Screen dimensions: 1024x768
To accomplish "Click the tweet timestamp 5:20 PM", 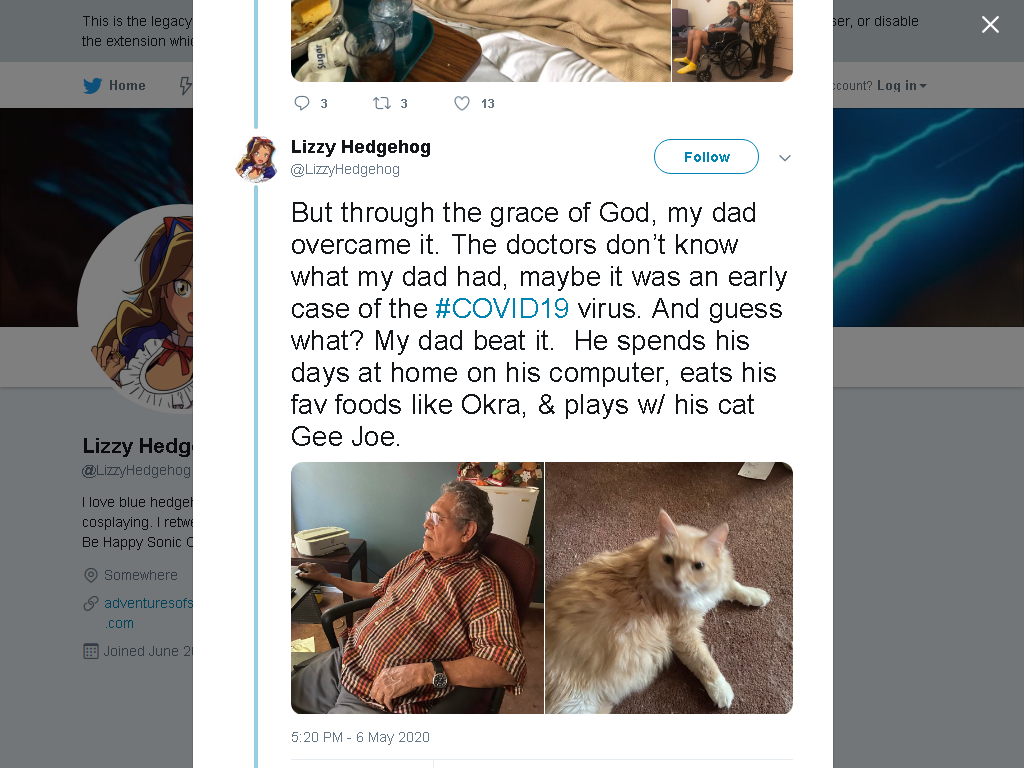I will (360, 737).
